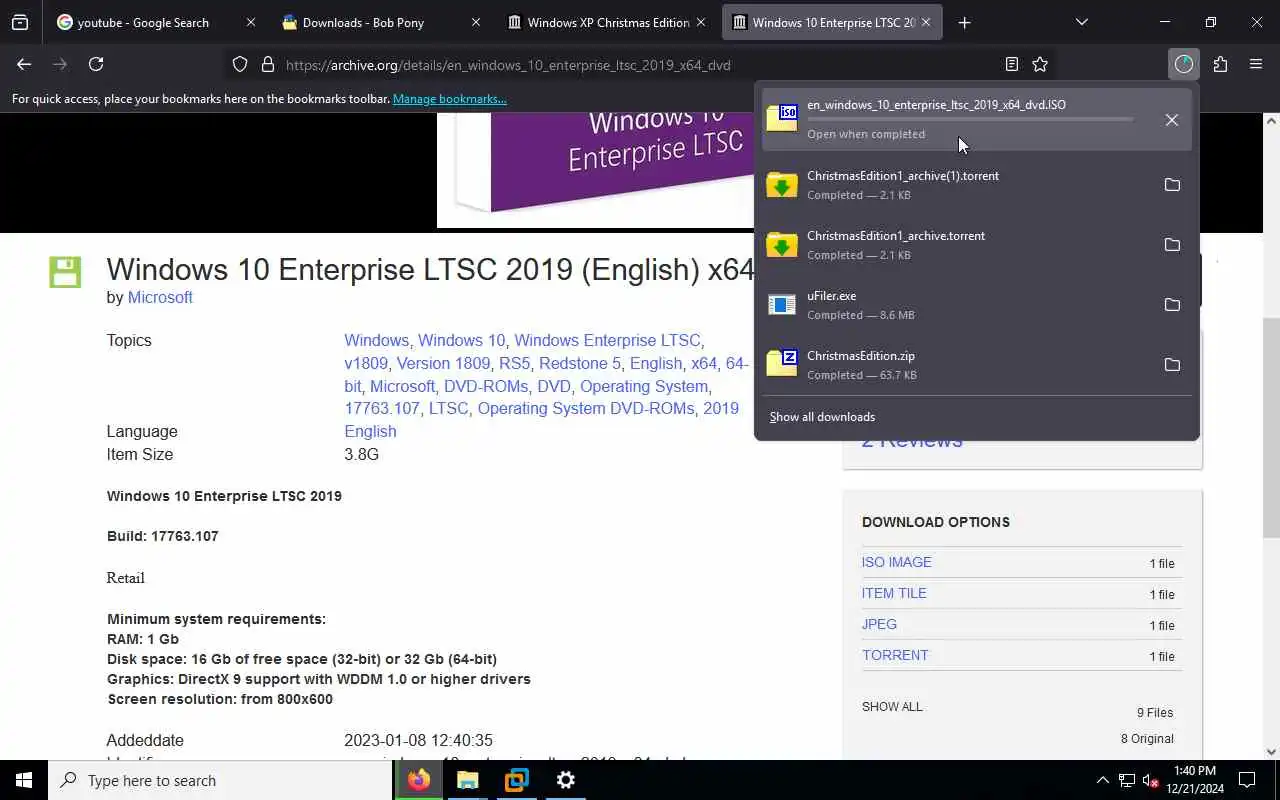Screen dimensions: 1280x800
Task: Open File Explorer from the taskbar
Action: (x=468, y=780)
